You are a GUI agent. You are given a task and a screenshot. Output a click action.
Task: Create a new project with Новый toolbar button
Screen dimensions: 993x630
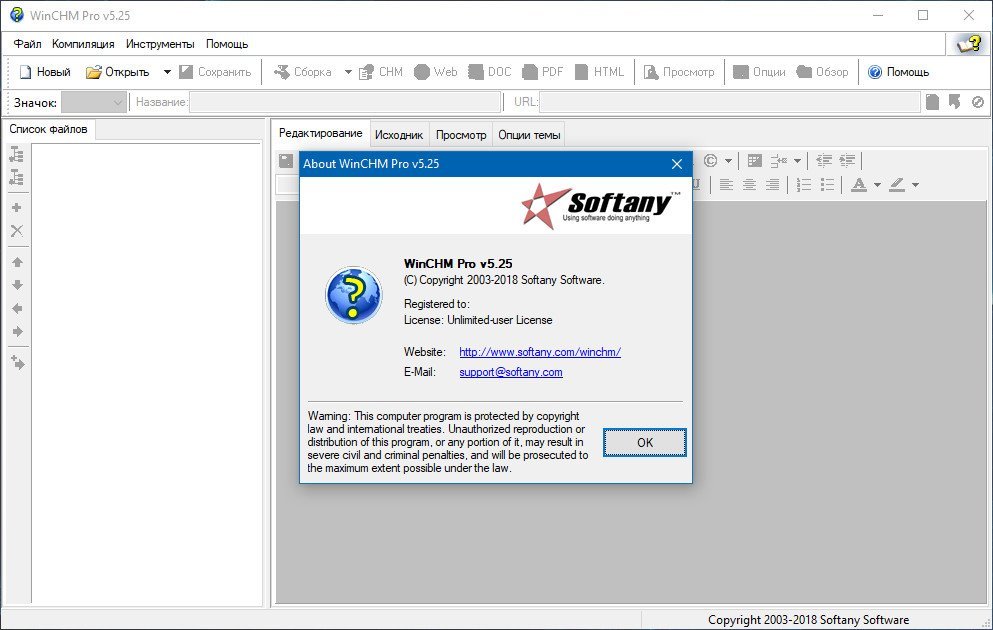(x=45, y=72)
